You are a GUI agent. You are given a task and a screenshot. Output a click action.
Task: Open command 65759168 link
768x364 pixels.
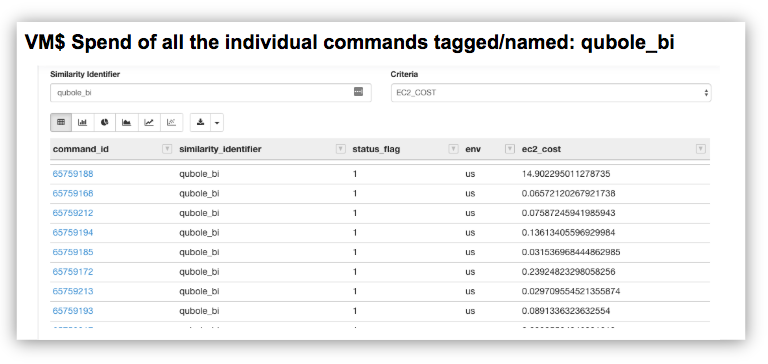point(73,194)
